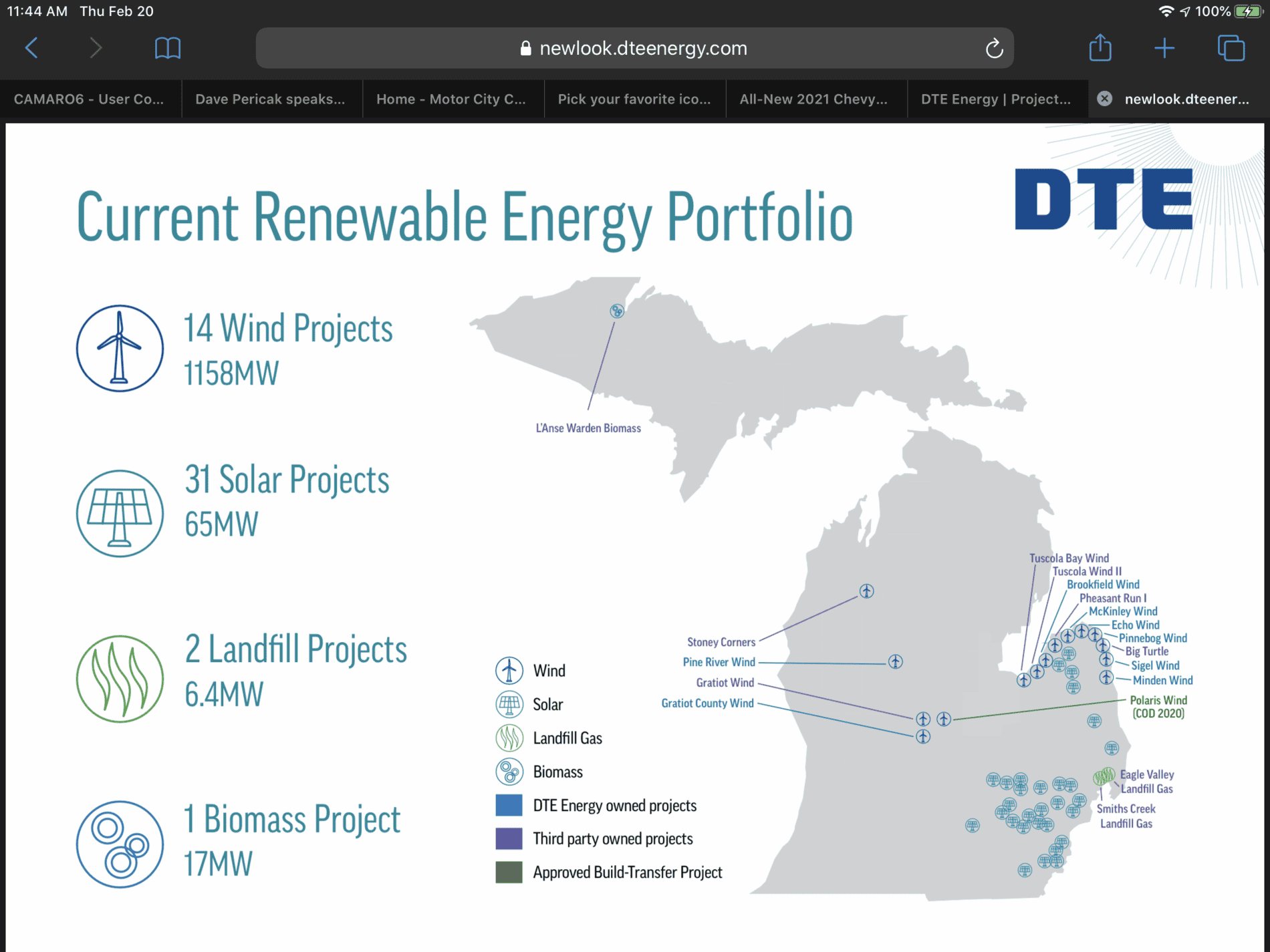Open Home - Motor City C... tab
The height and width of the screenshot is (952, 1270).
(x=453, y=99)
